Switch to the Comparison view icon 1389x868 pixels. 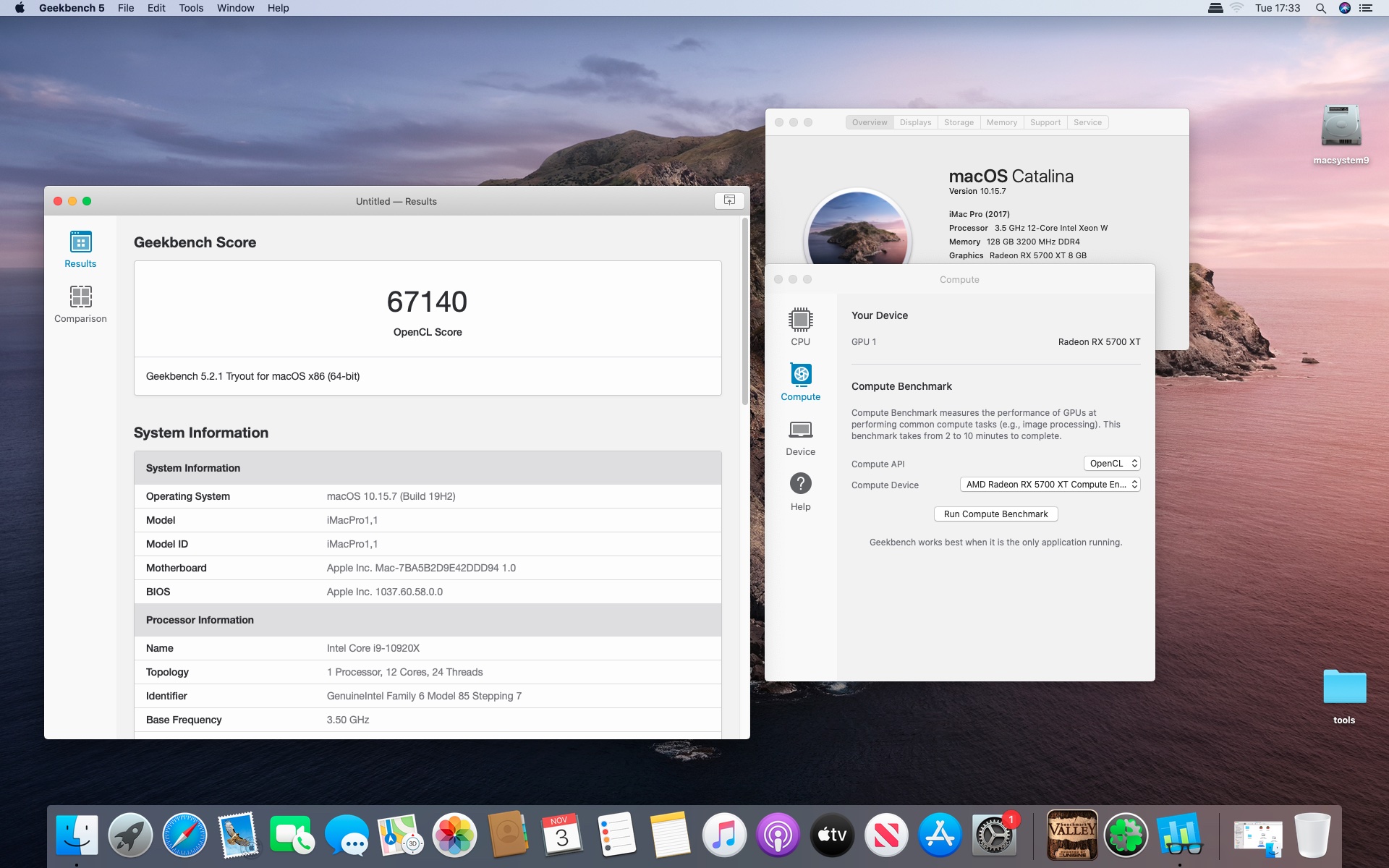click(80, 297)
